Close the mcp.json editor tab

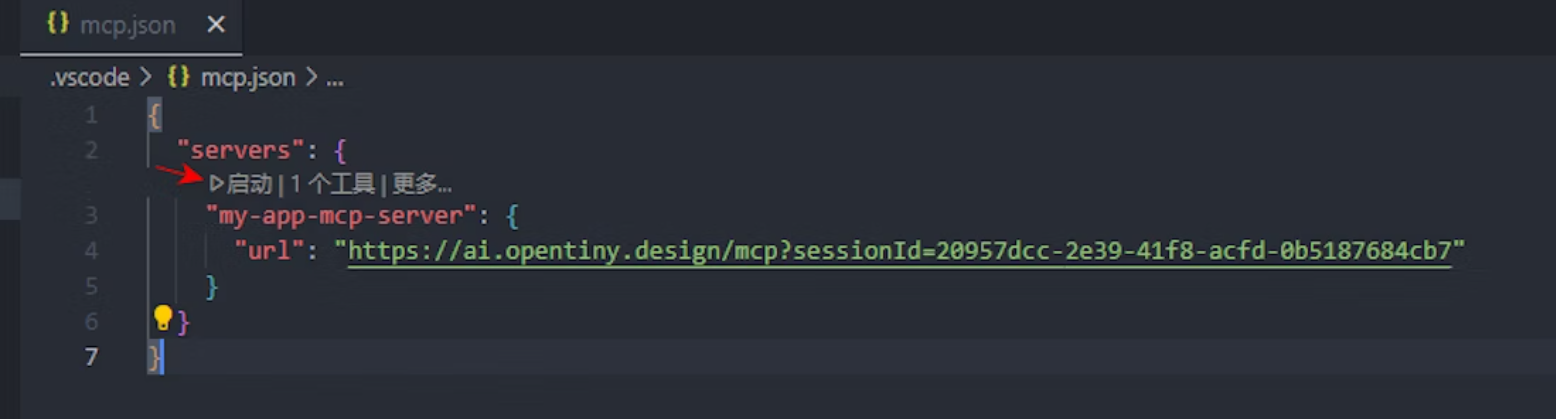(215, 25)
